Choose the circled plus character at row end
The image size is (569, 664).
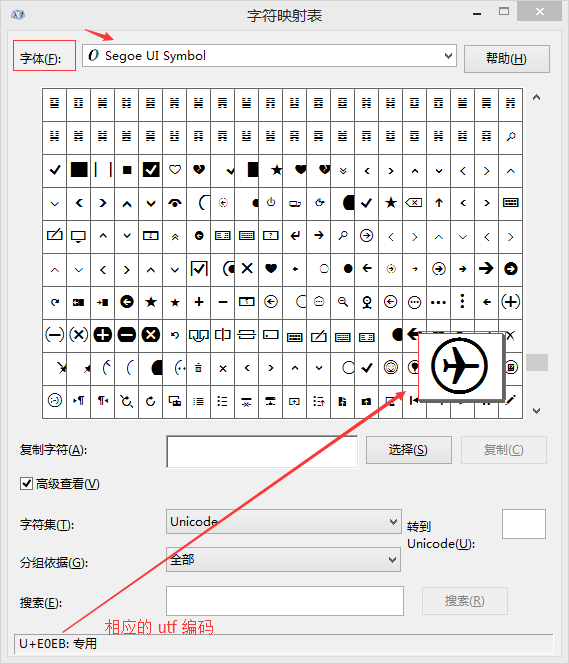click(x=511, y=302)
